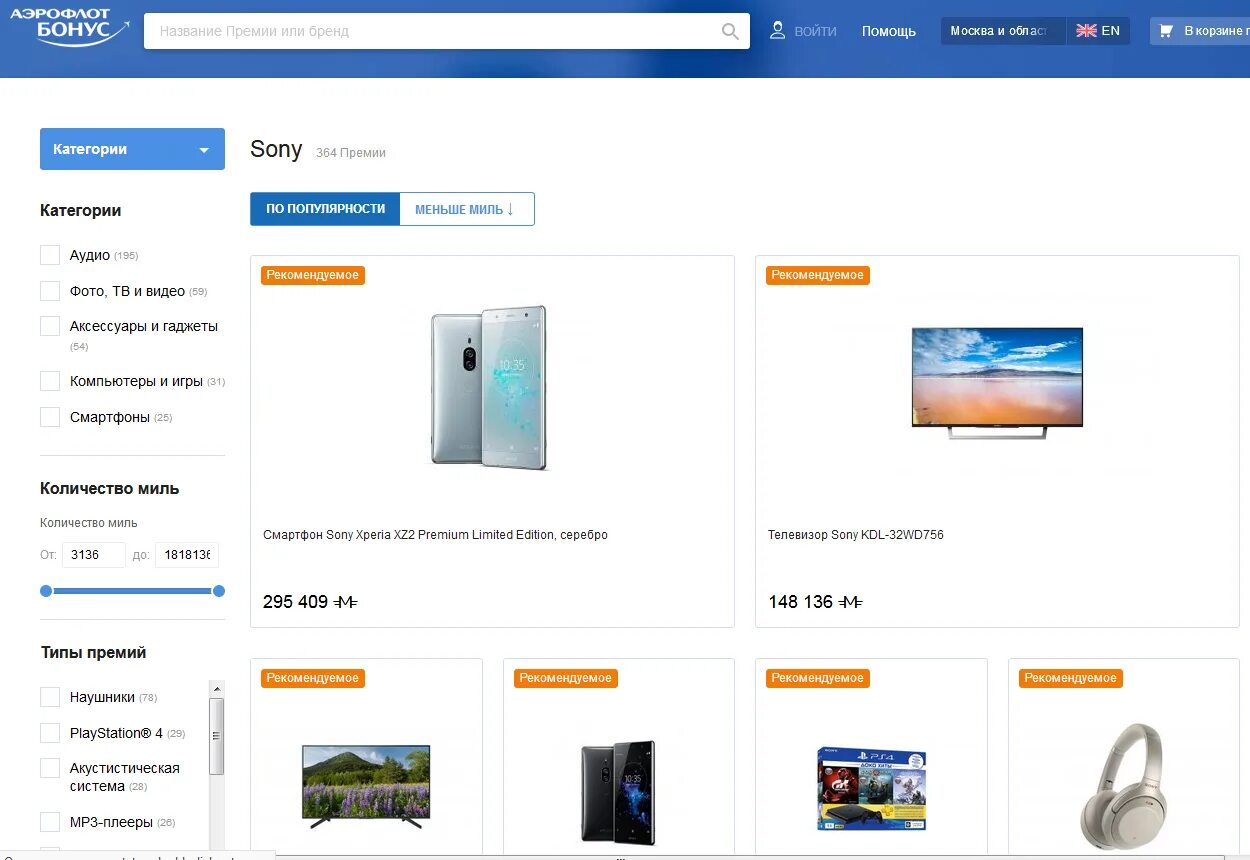1250x860 pixels.
Task: Click the miles range slider track
Action: 132,591
